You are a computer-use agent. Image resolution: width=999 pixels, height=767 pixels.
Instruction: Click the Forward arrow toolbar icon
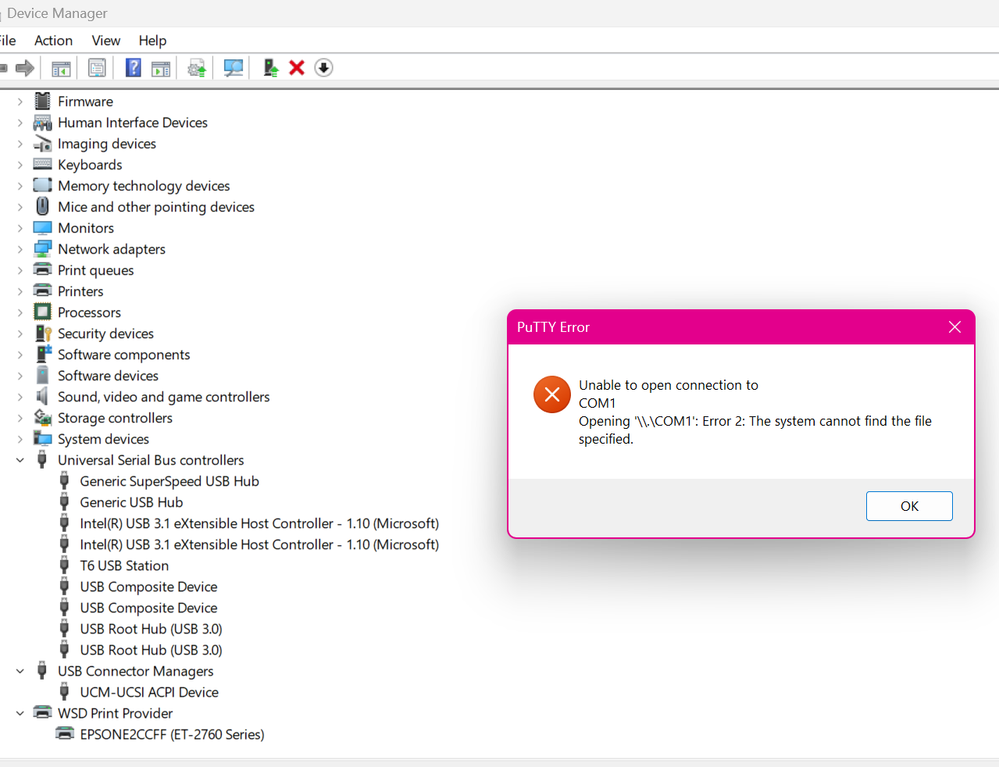click(x=25, y=68)
